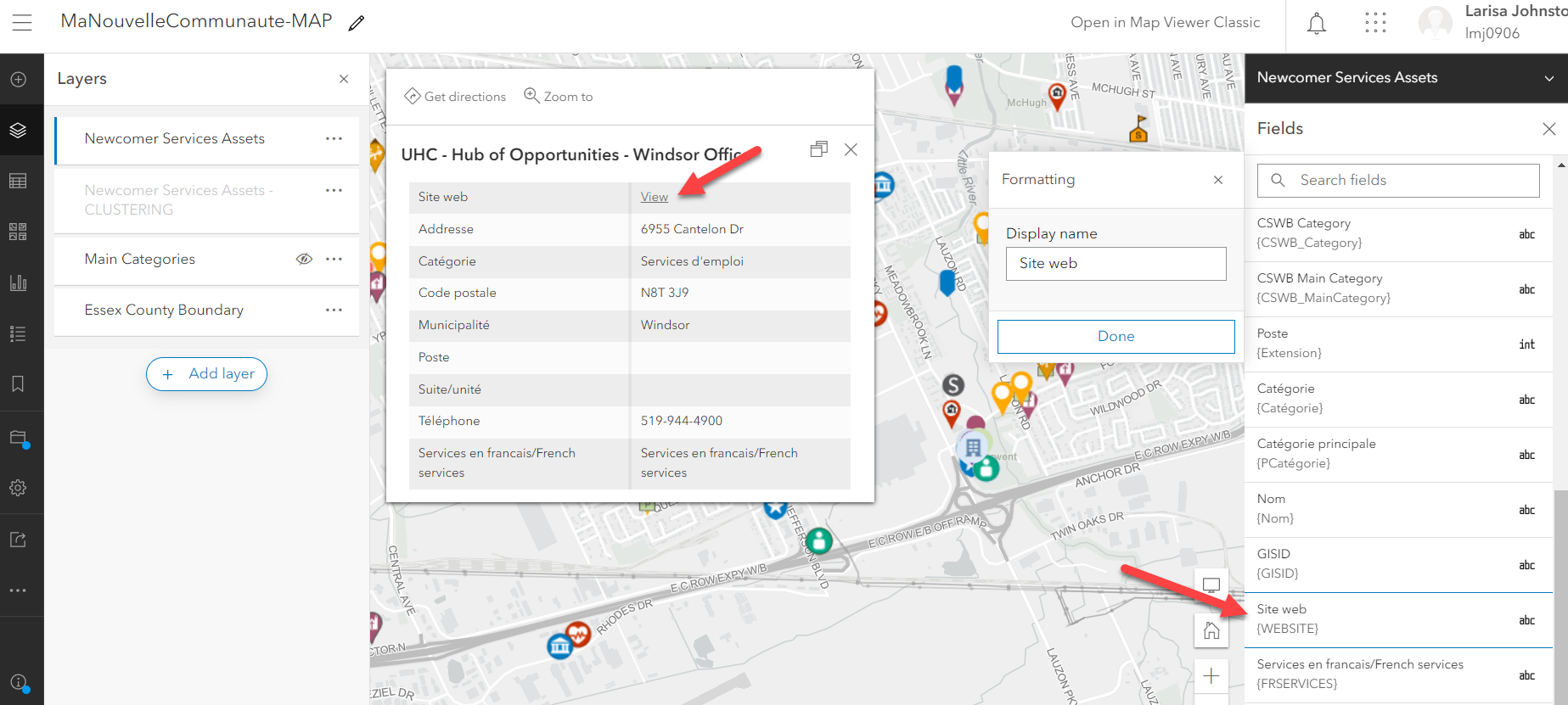Screen dimensions: 1568x705
Task: Open the Basemap gallery icon
Action: click(x=18, y=232)
